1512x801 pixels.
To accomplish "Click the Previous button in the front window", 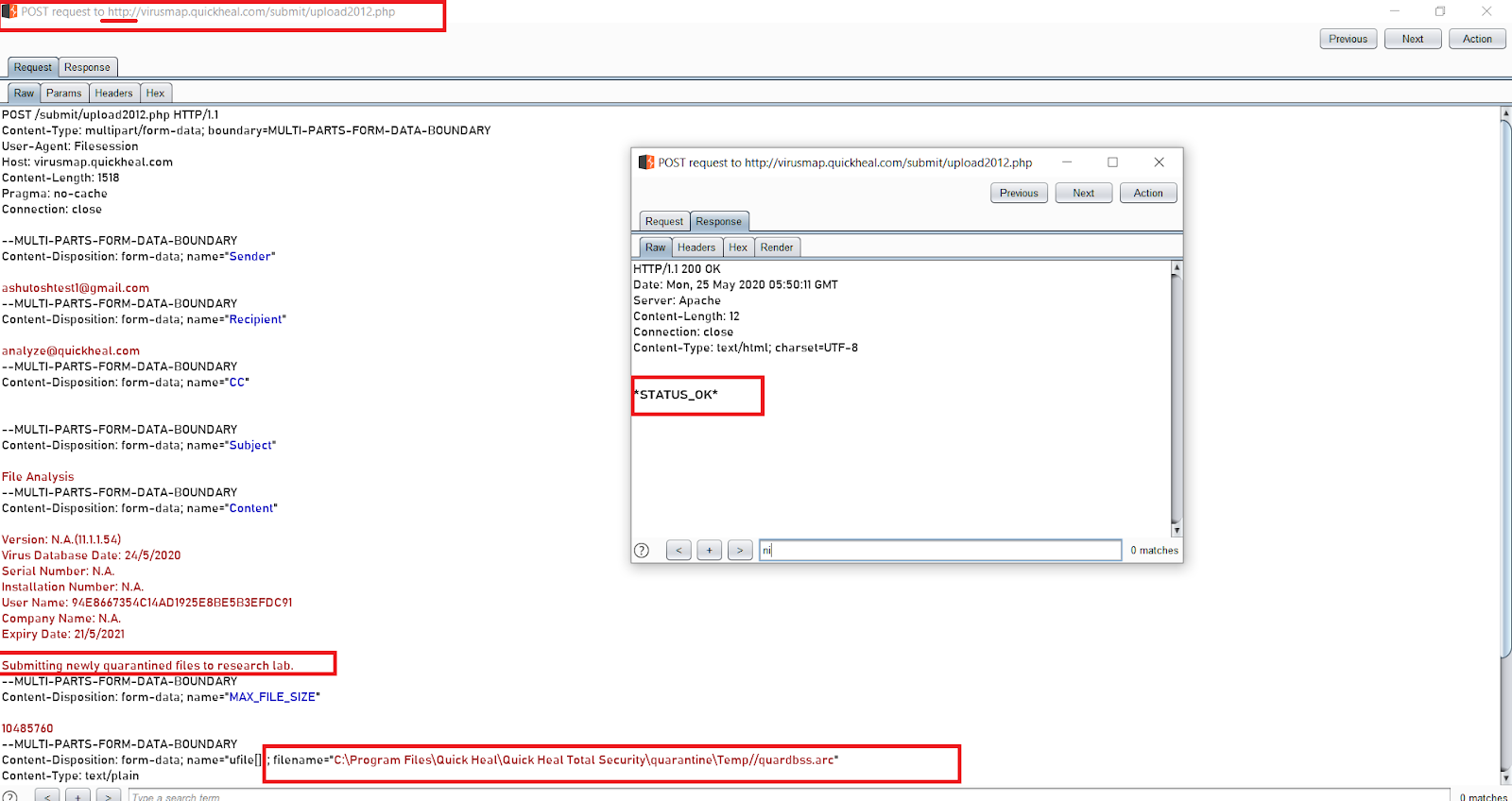I will pos(1019,193).
